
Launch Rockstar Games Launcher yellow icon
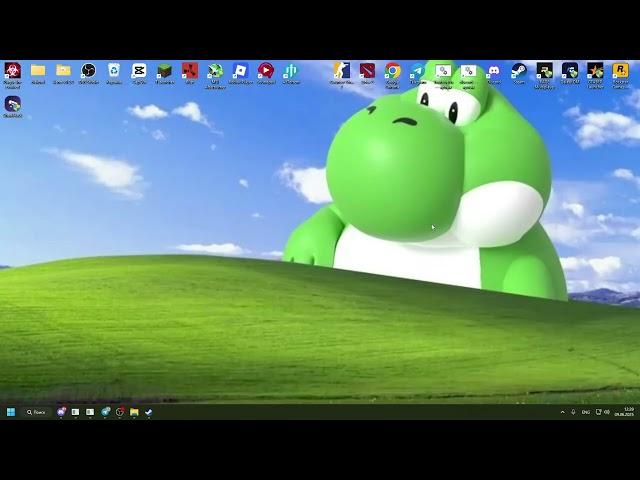tap(620, 71)
